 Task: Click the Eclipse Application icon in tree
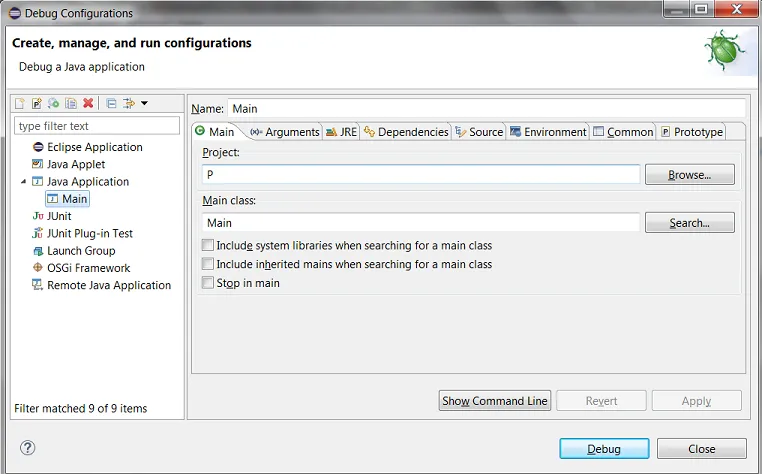click(38, 147)
